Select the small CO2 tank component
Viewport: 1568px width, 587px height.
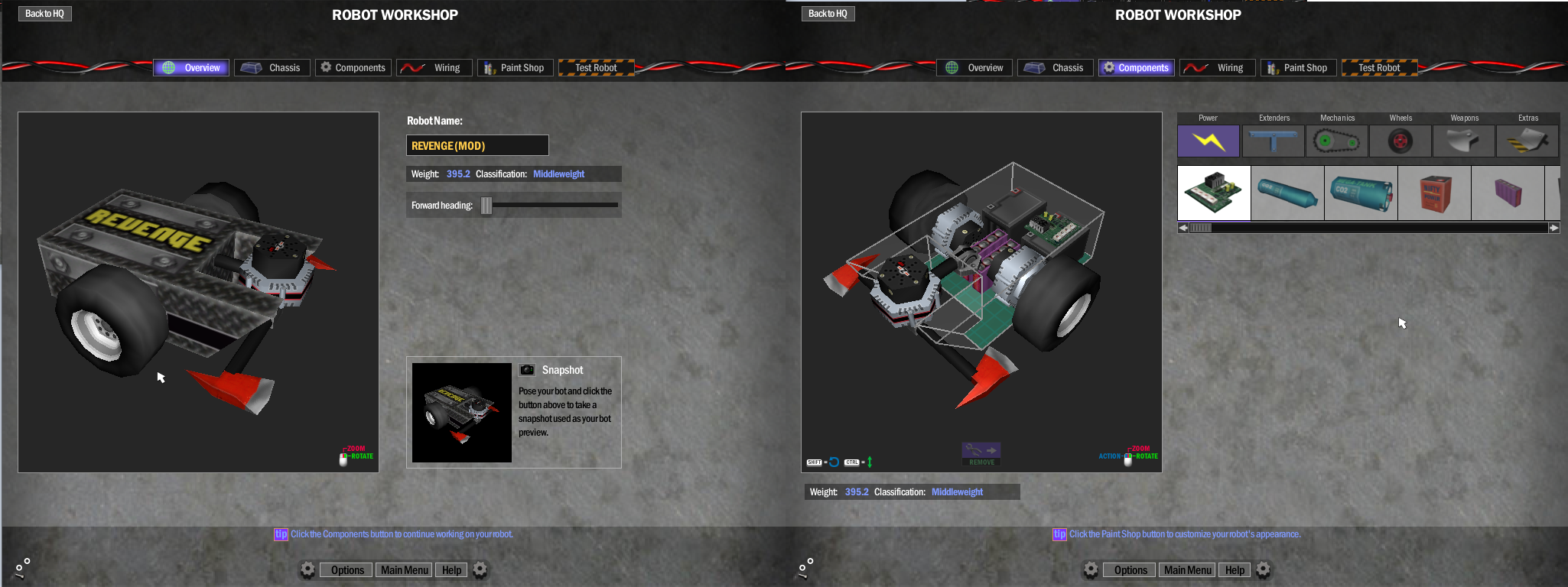[1287, 193]
